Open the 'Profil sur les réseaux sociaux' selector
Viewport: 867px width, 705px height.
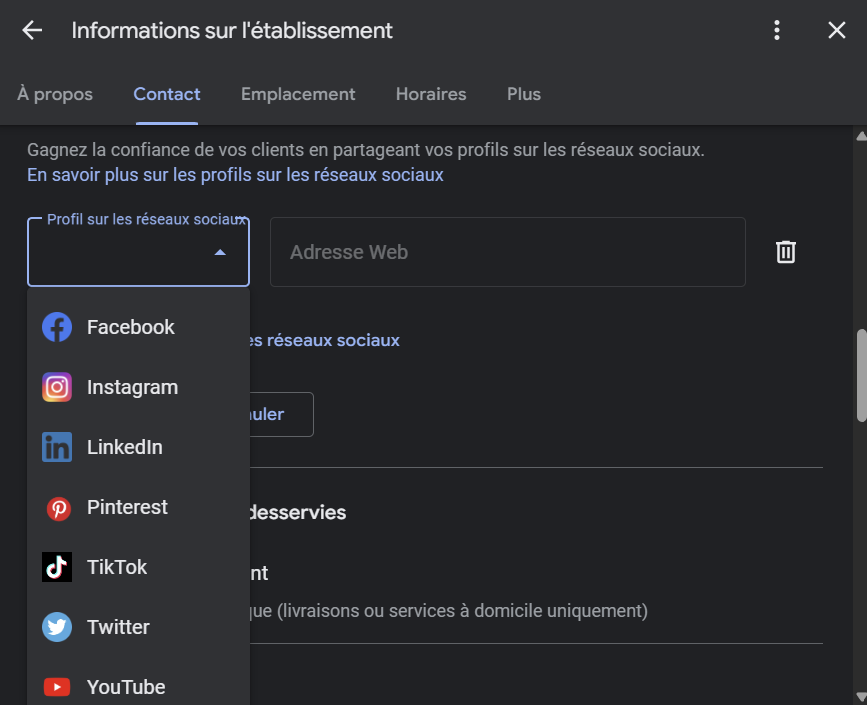138,252
